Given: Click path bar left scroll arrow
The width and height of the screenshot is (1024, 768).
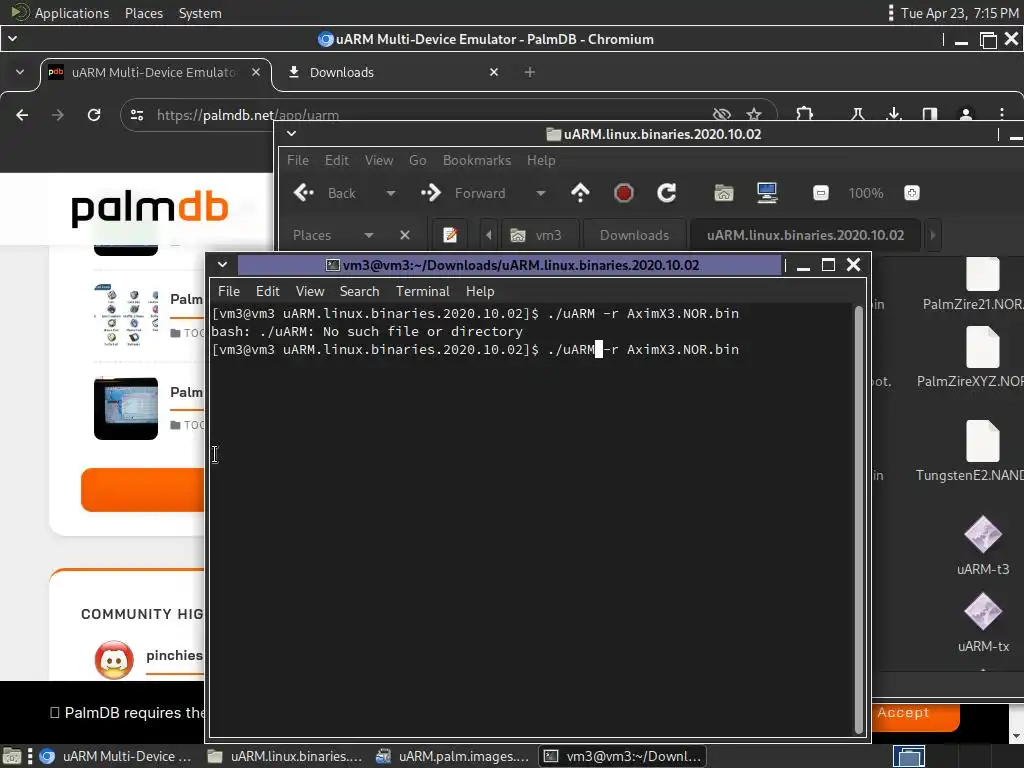Looking at the screenshot, I should coord(488,235).
